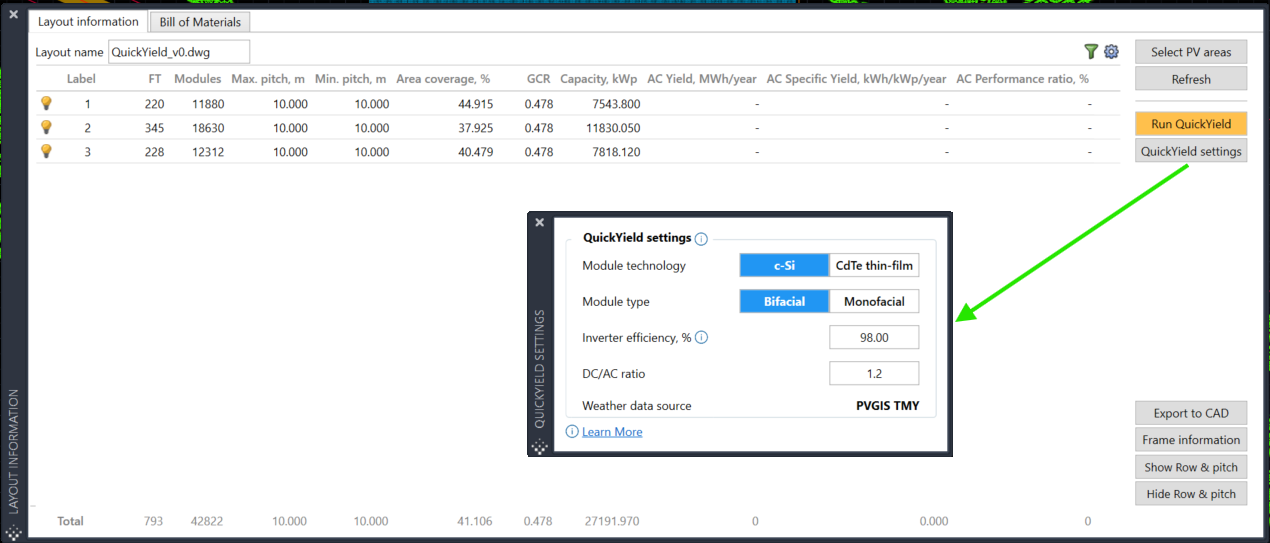Click the Layout name text field
Image resolution: width=1270 pixels, height=543 pixels.
pos(178,52)
